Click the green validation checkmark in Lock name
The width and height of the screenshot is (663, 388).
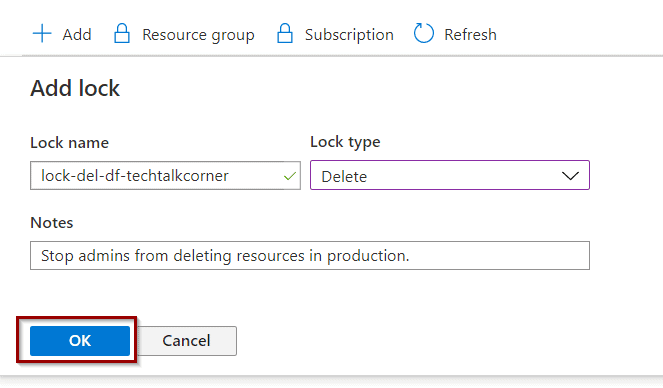click(290, 176)
